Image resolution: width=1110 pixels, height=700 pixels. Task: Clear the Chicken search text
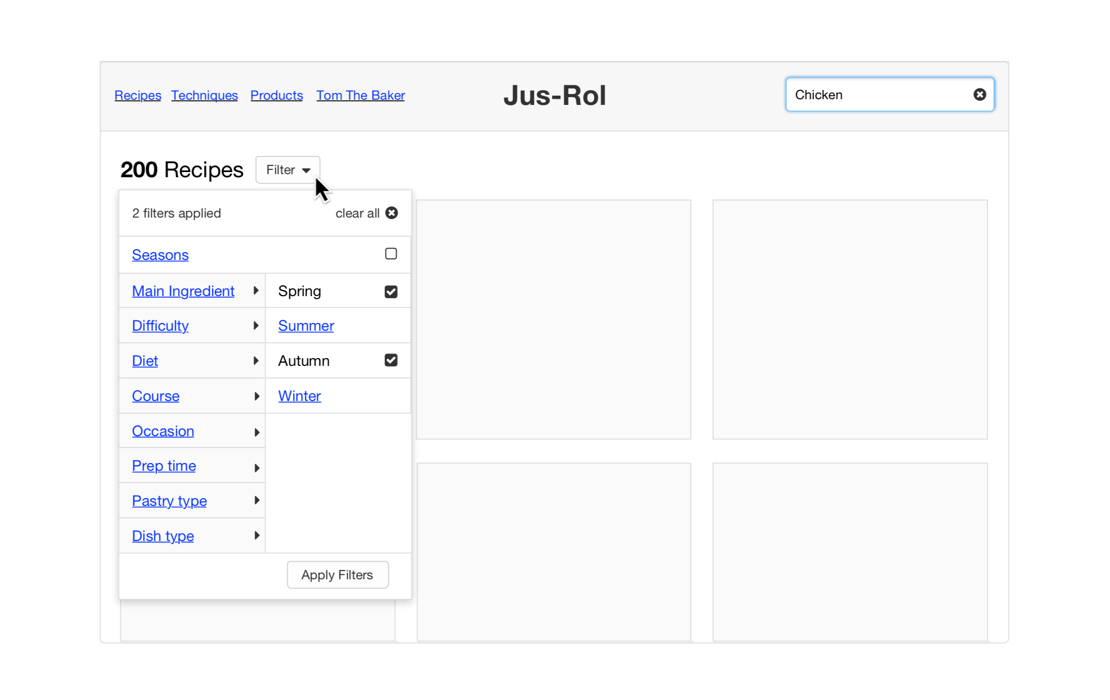[x=979, y=95]
